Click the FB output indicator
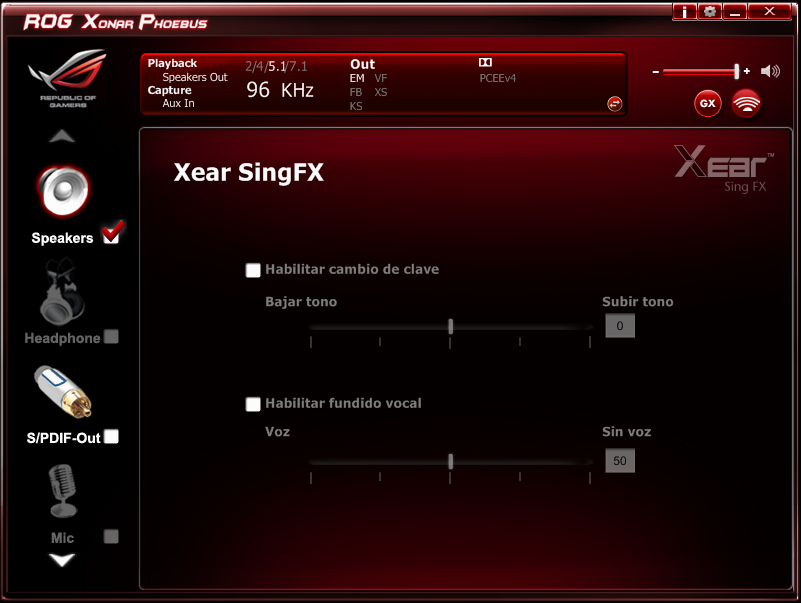The image size is (801, 603). [x=356, y=92]
